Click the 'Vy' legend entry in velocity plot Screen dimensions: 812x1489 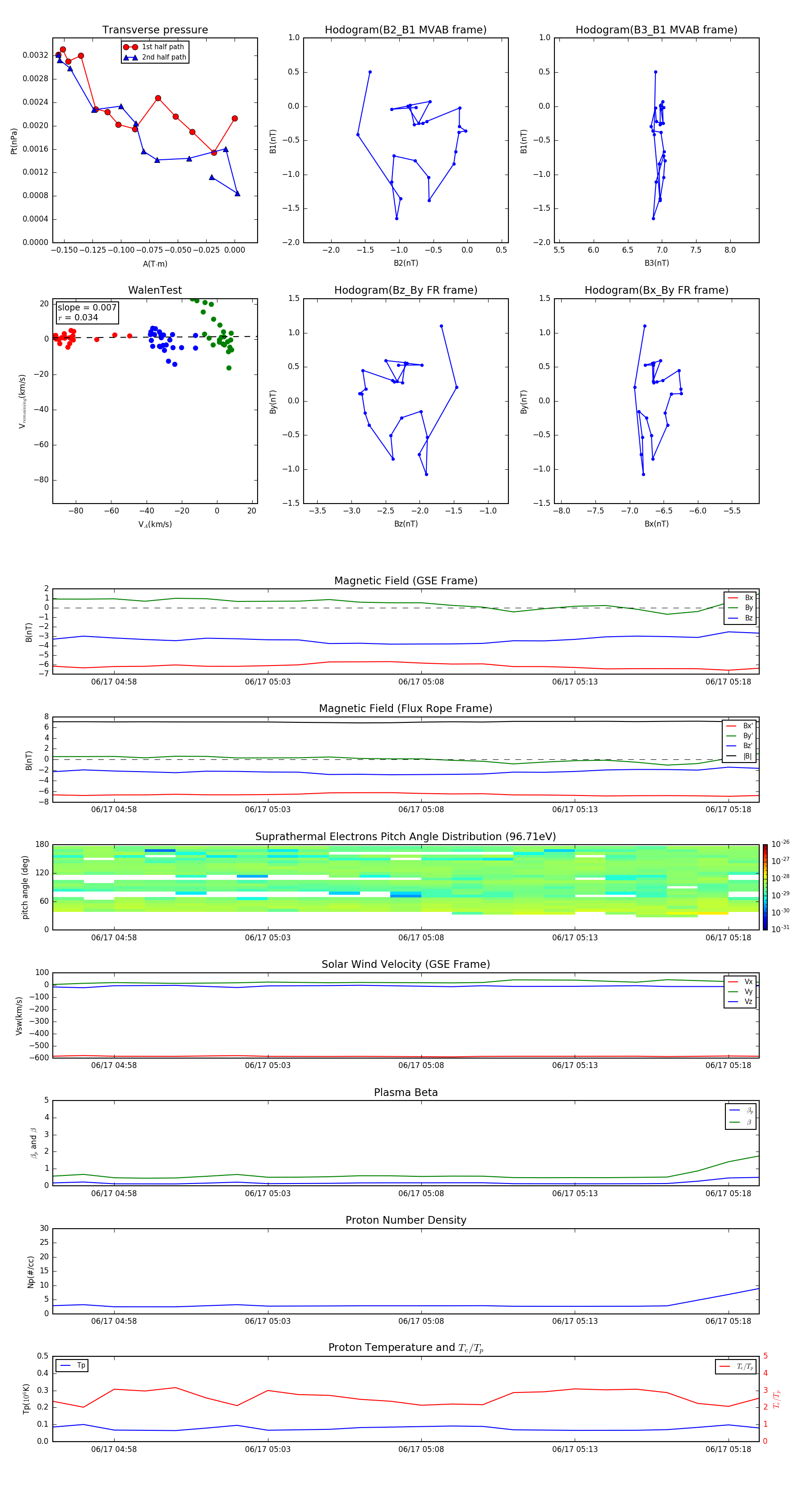(740, 992)
